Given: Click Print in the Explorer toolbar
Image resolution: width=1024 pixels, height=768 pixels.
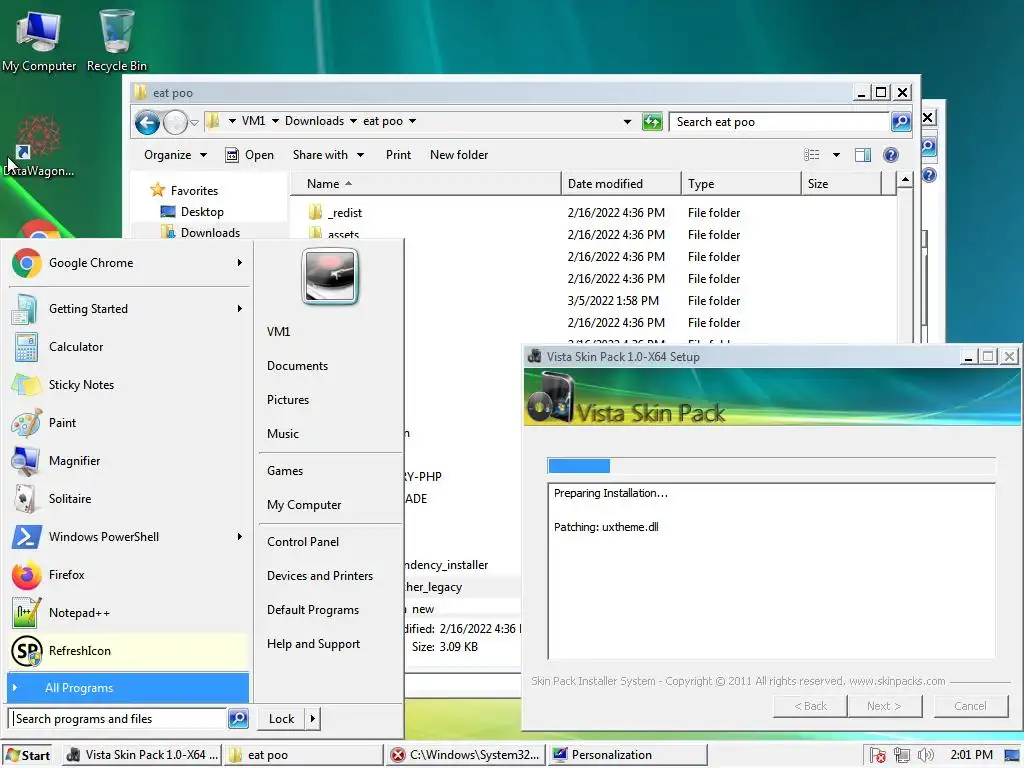Looking at the screenshot, I should (x=398, y=155).
